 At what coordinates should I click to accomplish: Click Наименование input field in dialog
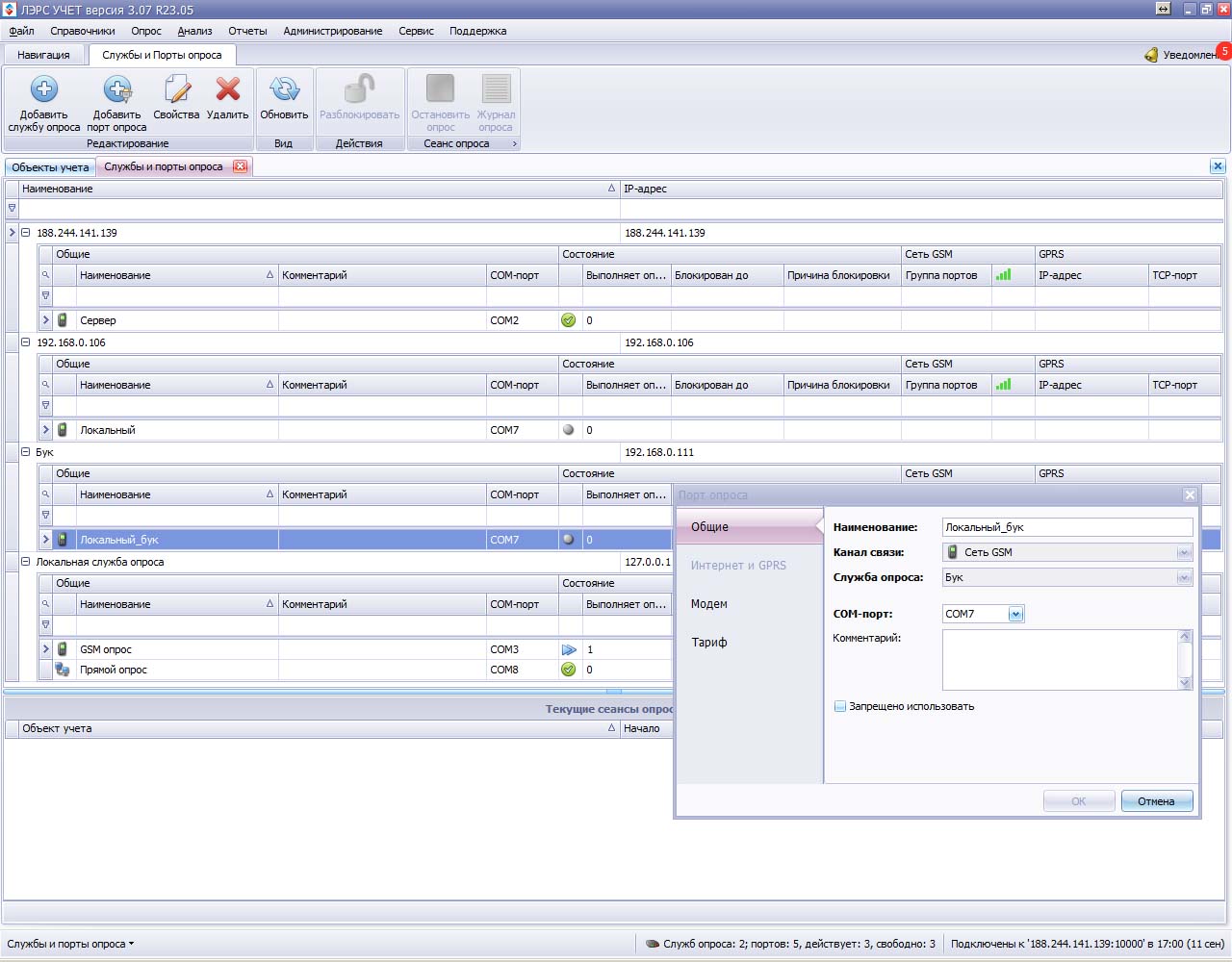coord(1067,527)
